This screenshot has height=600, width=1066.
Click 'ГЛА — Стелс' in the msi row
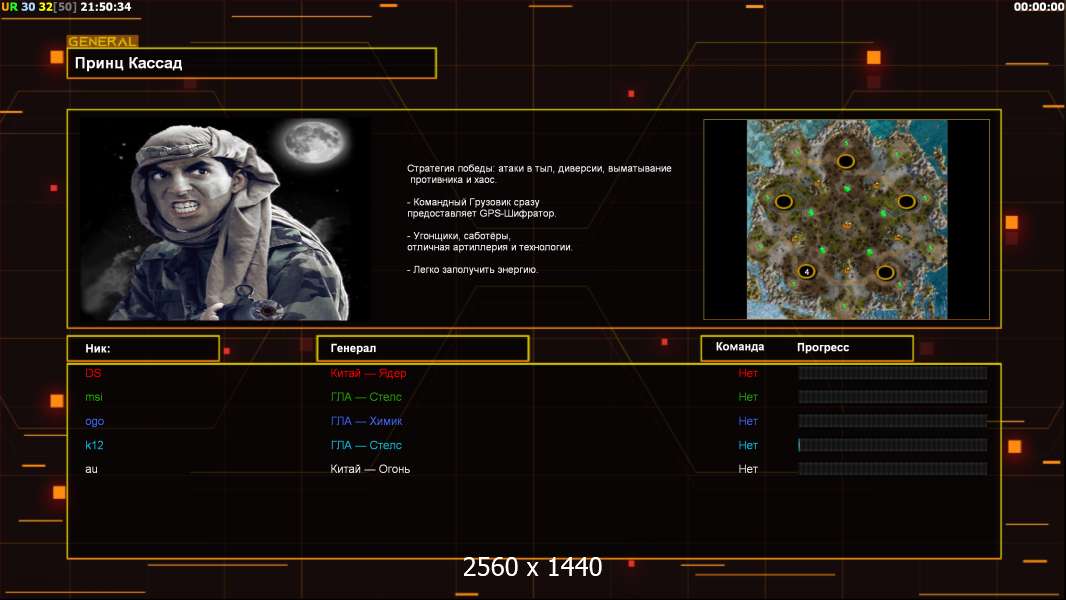tap(366, 397)
